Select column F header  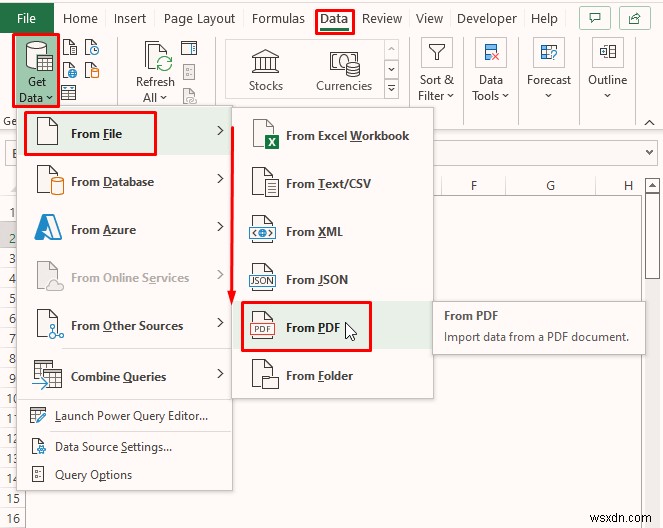[x=474, y=185]
